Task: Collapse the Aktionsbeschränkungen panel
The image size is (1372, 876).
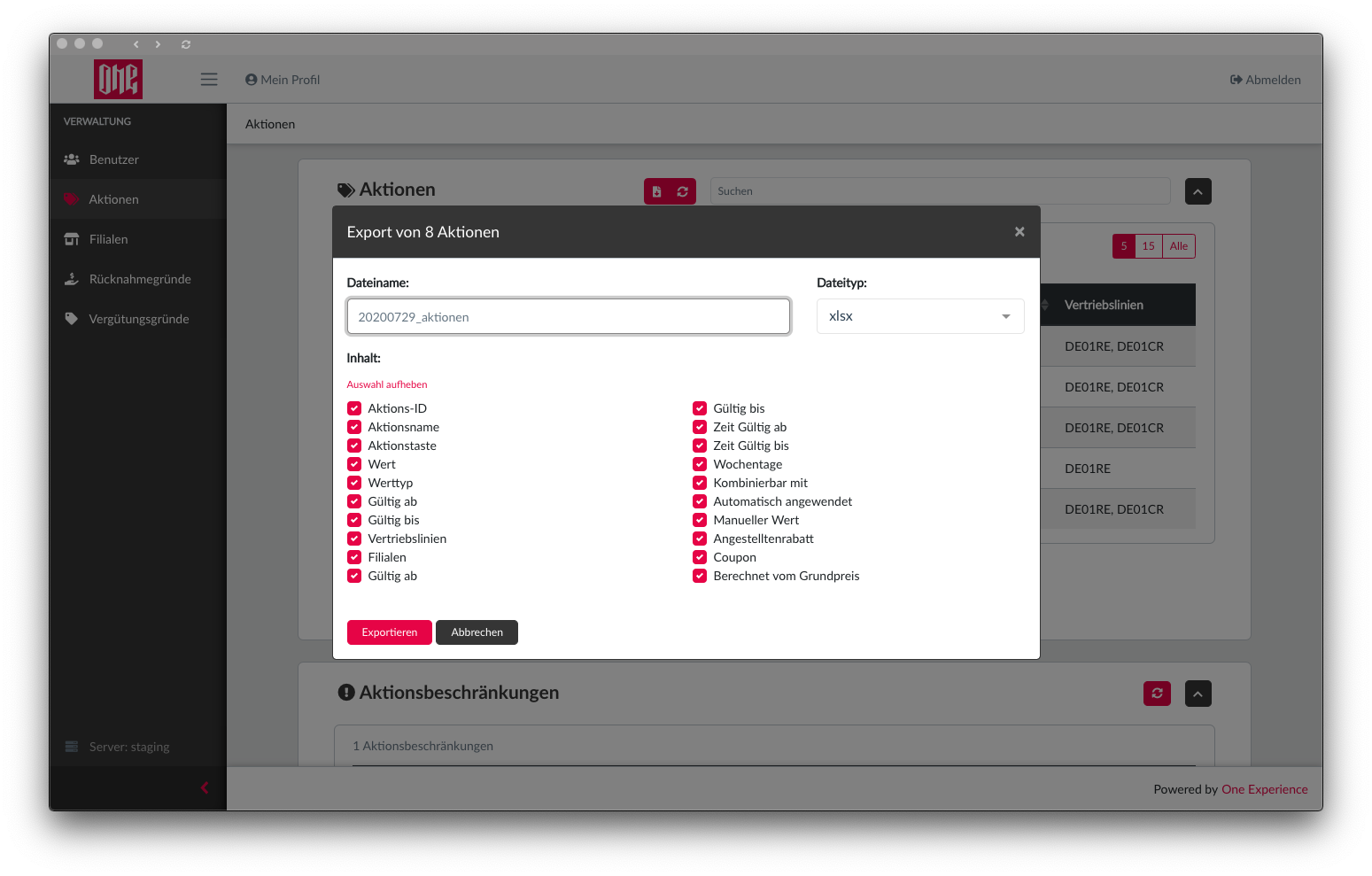Action: click(1198, 694)
